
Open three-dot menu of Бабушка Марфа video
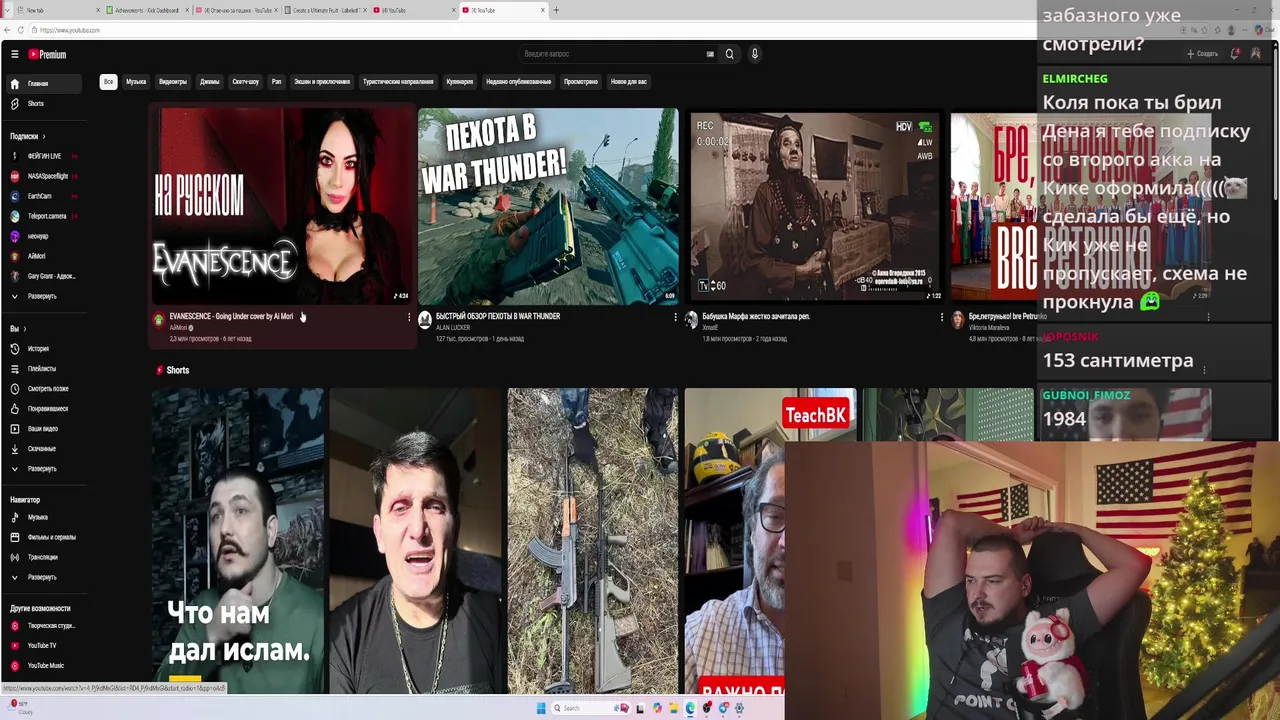coord(941,317)
